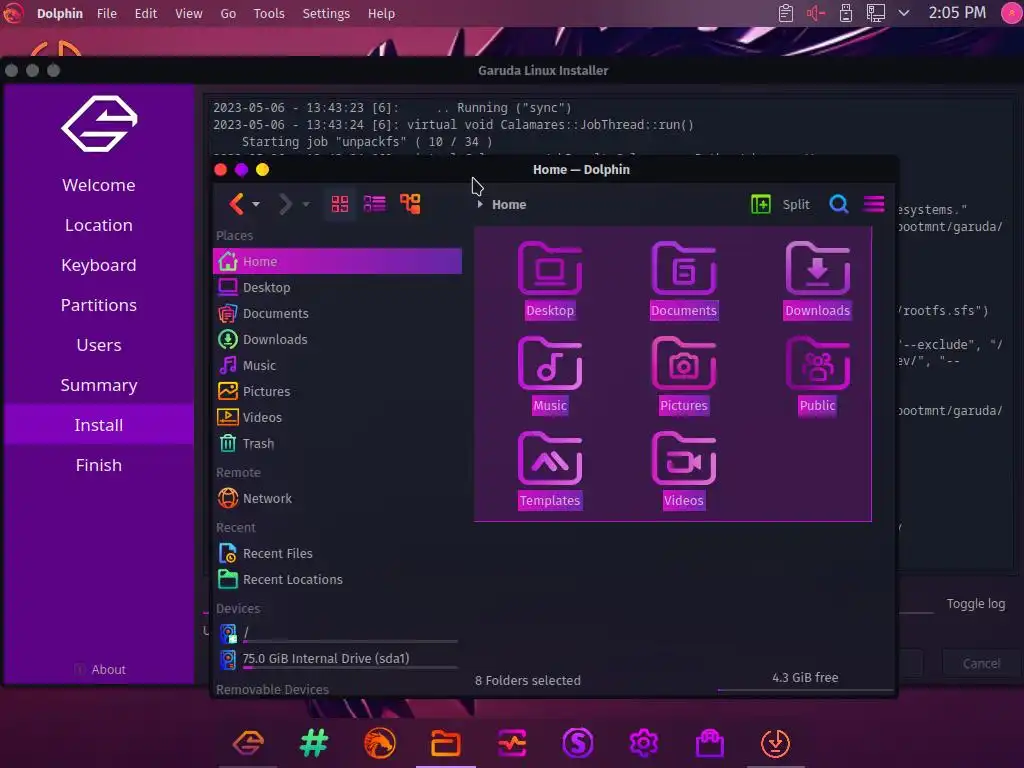Image resolution: width=1024 pixels, height=768 pixels.
Task: Open the network tray icon
Action: pyautogui.click(x=875, y=13)
